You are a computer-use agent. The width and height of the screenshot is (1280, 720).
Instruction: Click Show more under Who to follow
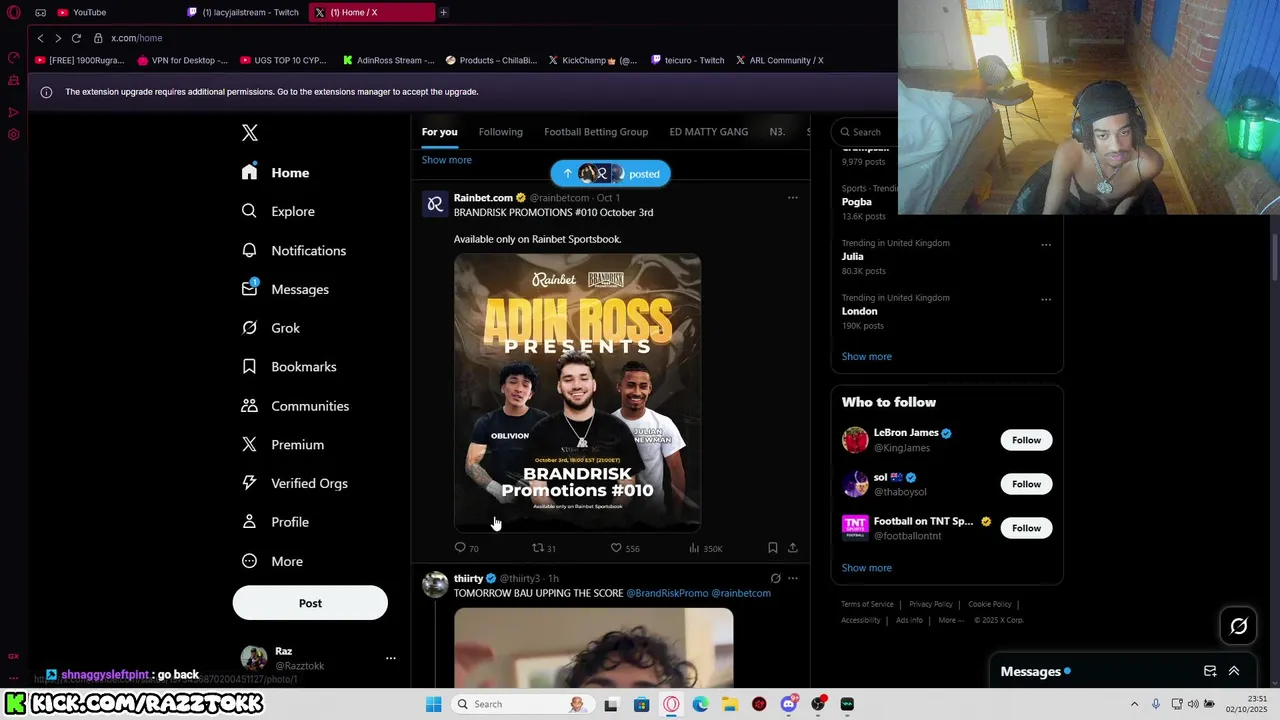(x=866, y=568)
